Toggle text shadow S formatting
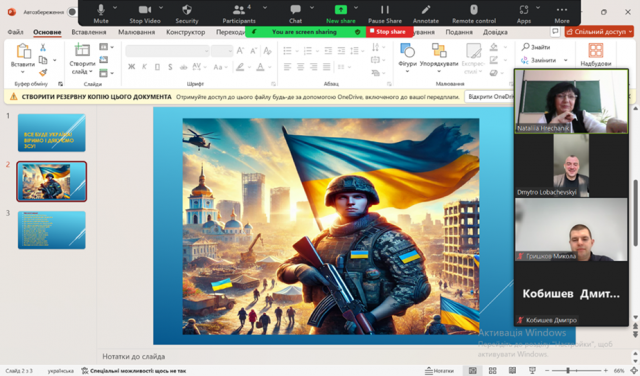 (x=170, y=67)
